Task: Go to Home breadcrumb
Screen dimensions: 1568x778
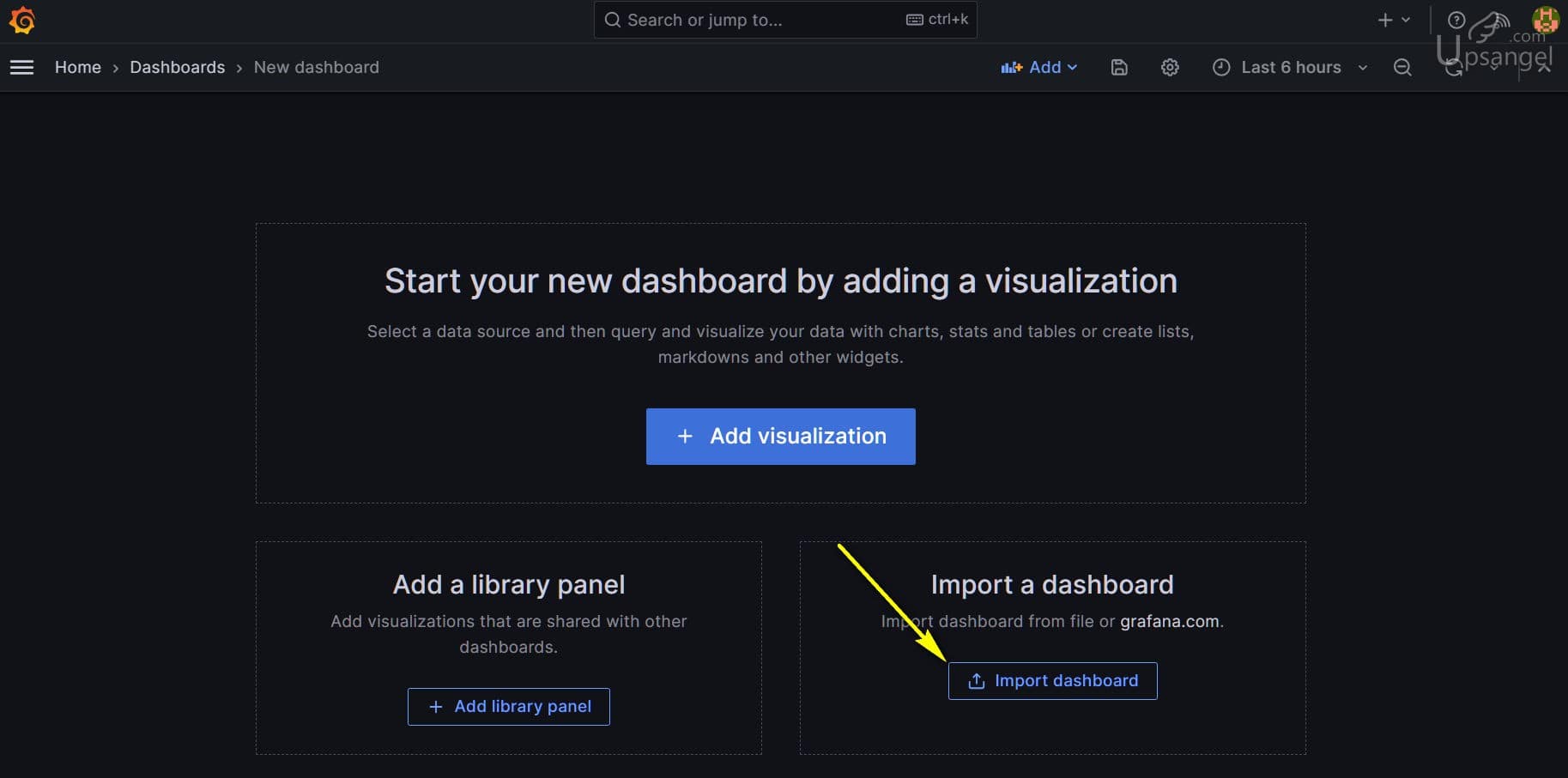Action: pyautogui.click(x=78, y=67)
